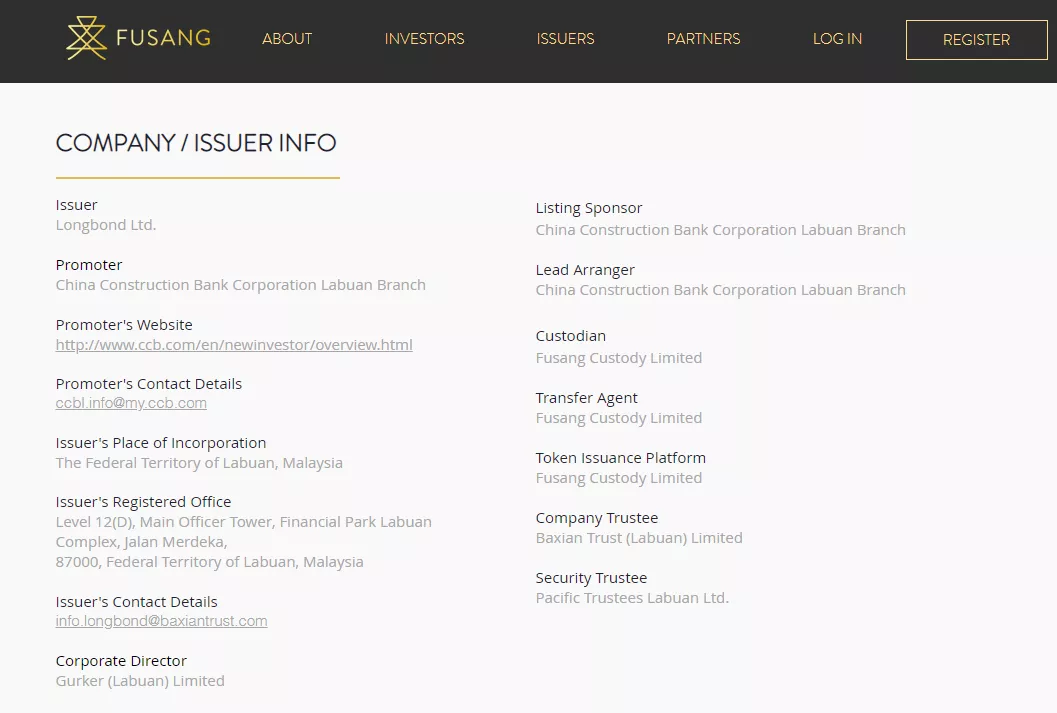1057x713 pixels.
Task: Click the ccbl.info@my.ccb.com email link
Action: click(131, 403)
